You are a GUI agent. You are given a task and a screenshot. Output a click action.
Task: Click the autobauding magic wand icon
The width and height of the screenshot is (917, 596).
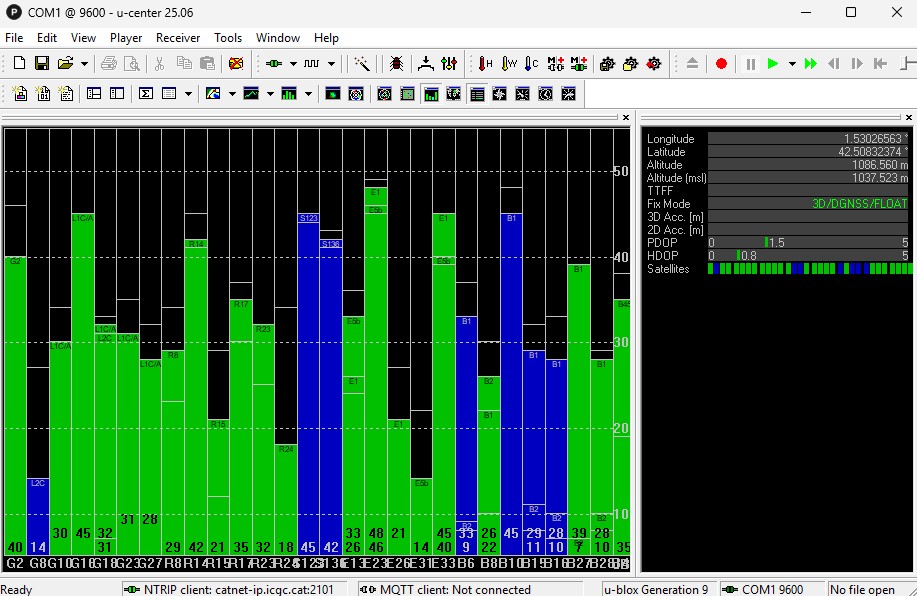click(x=362, y=63)
